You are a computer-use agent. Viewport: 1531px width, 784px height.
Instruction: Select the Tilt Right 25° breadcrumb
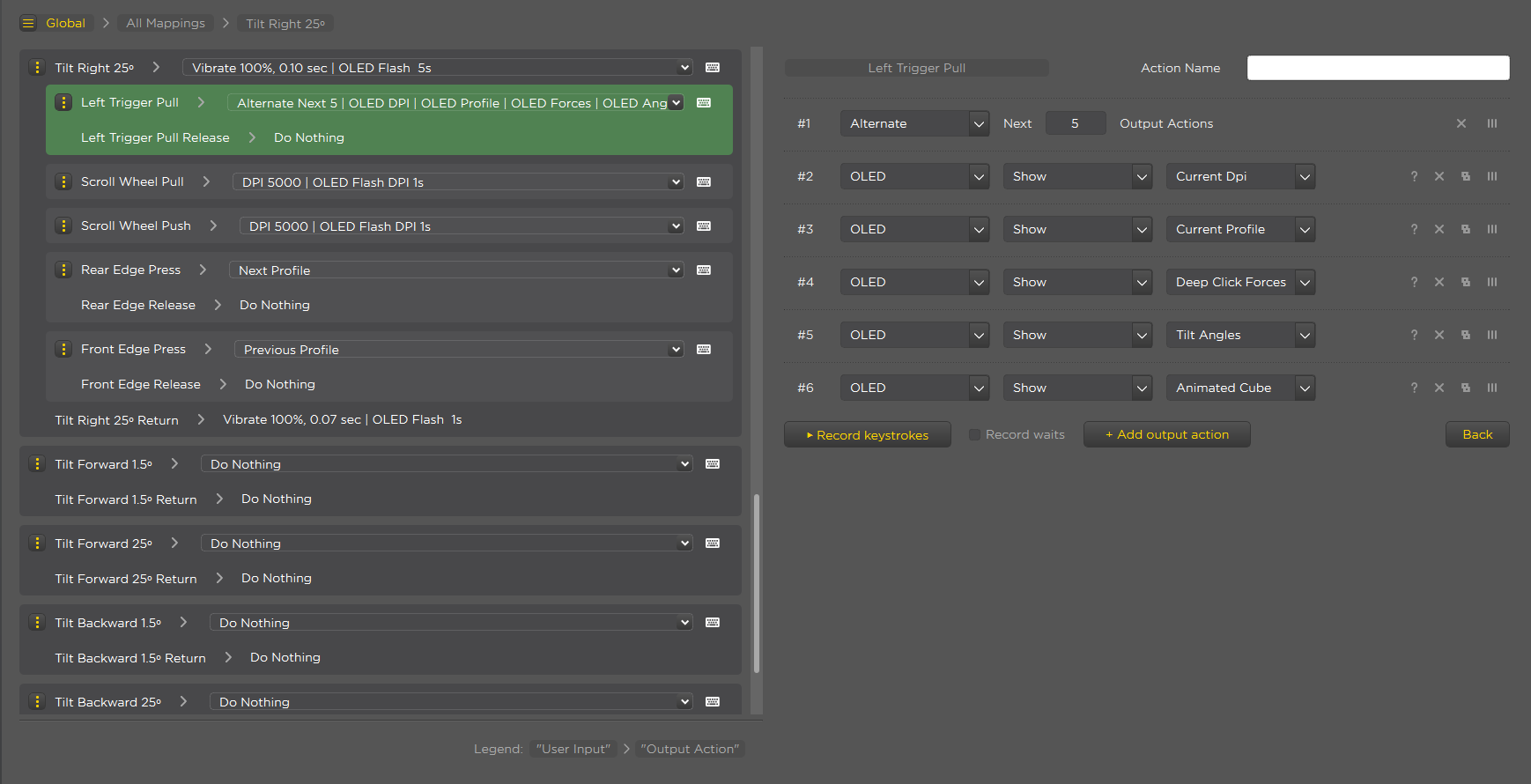[285, 24]
